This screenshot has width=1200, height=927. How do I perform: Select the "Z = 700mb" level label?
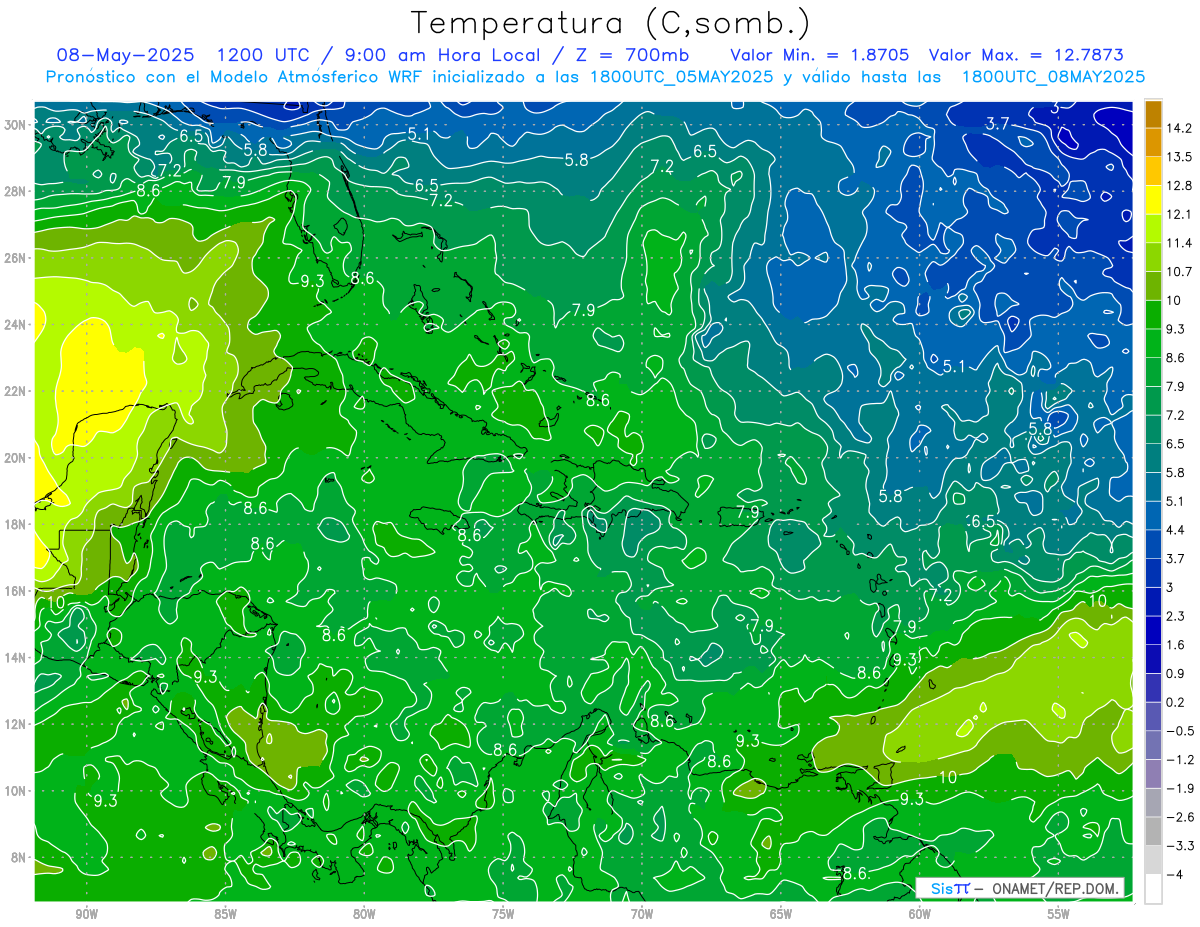point(634,55)
